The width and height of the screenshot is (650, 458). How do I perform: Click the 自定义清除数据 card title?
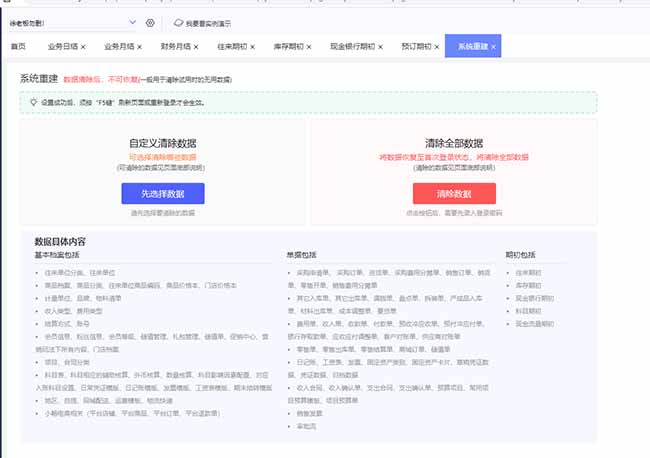pos(163,143)
